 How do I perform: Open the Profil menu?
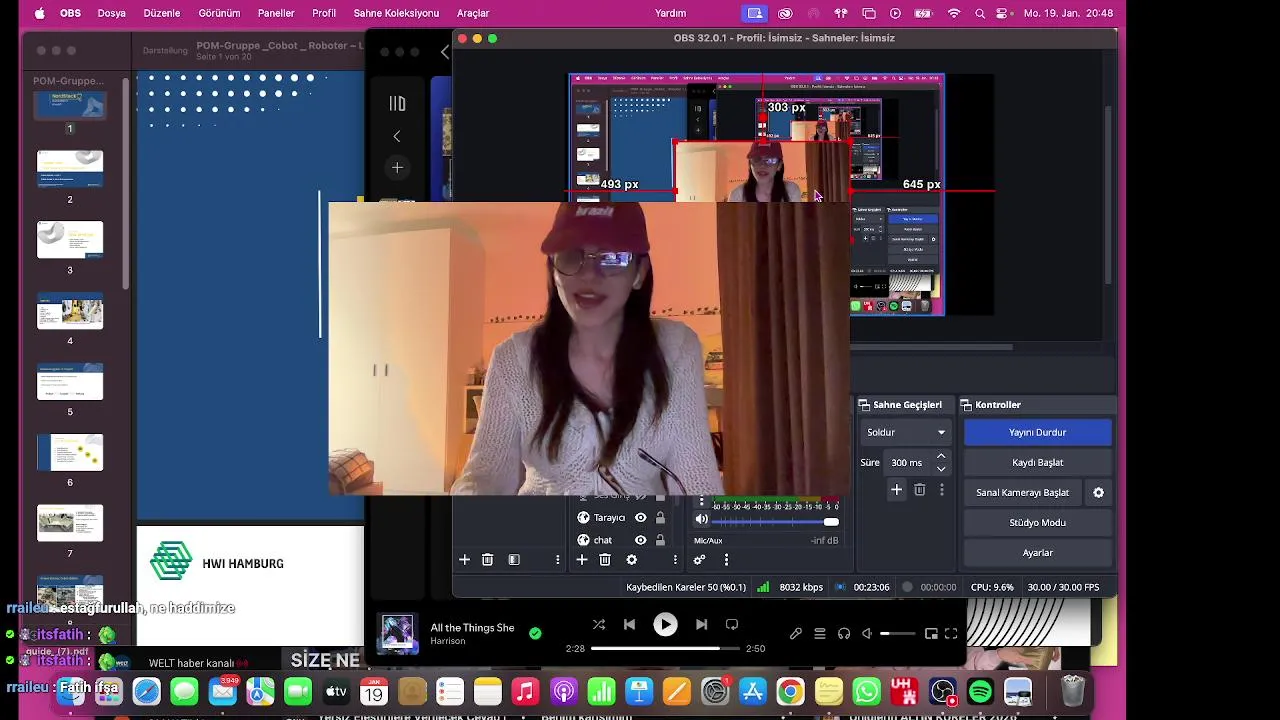[324, 13]
